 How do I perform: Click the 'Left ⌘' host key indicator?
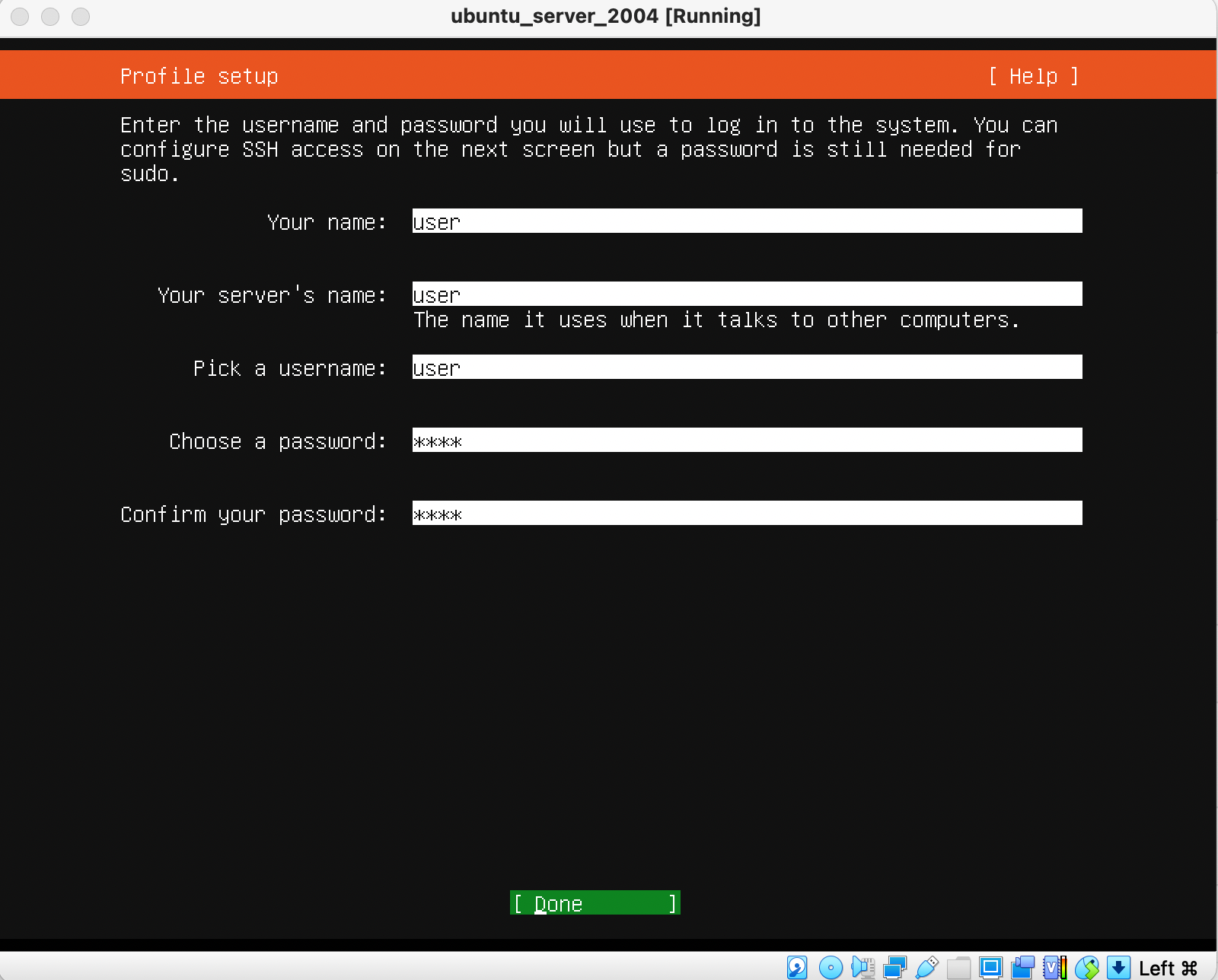(1168, 968)
